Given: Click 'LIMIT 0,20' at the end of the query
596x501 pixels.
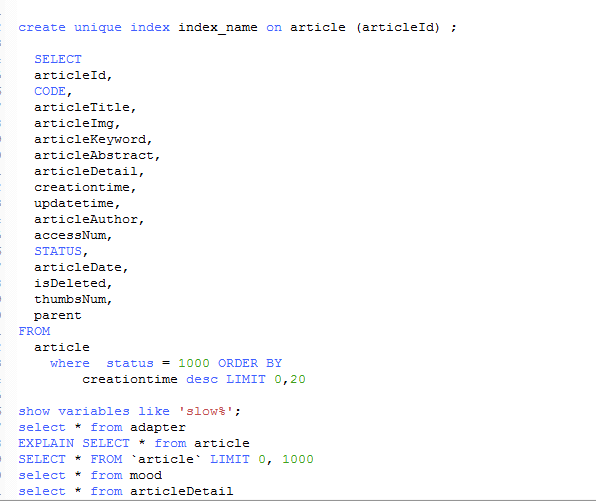Looking at the screenshot, I should pyautogui.click(x=266, y=379).
